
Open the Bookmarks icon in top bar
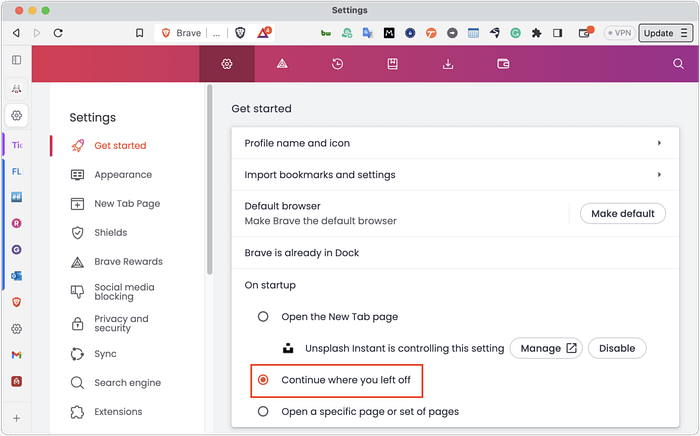pyautogui.click(x=393, y=64)
